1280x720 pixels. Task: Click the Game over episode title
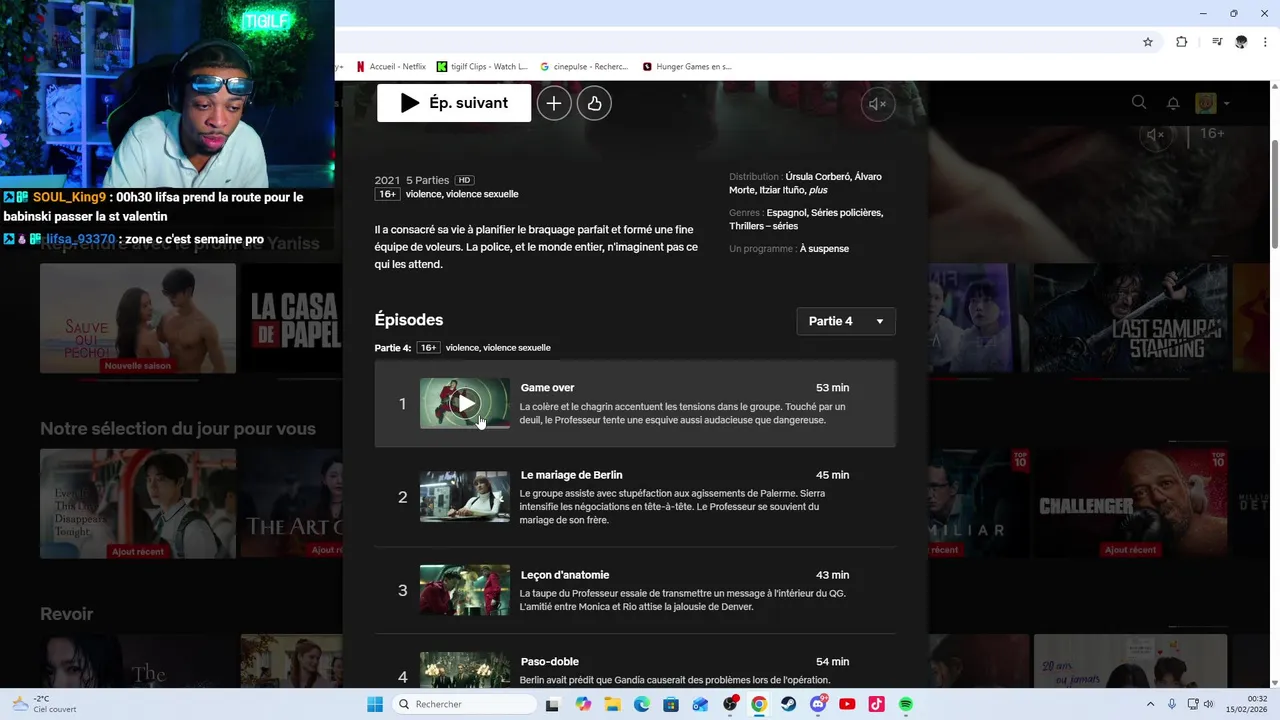(547, 388)
